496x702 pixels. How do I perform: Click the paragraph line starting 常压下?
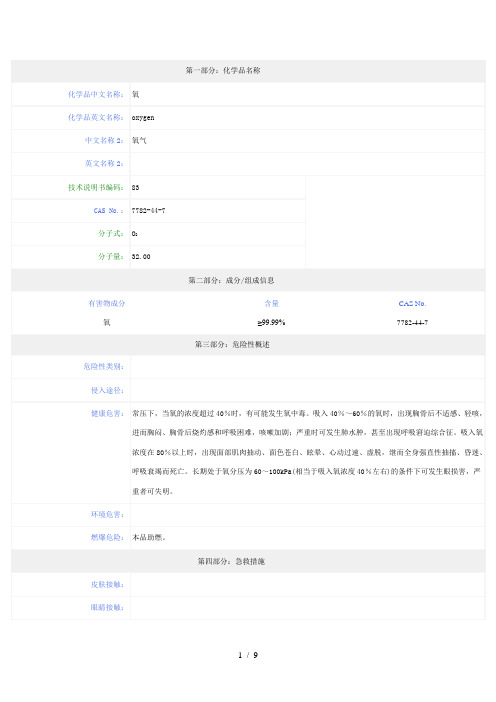(x=307, y=414)
